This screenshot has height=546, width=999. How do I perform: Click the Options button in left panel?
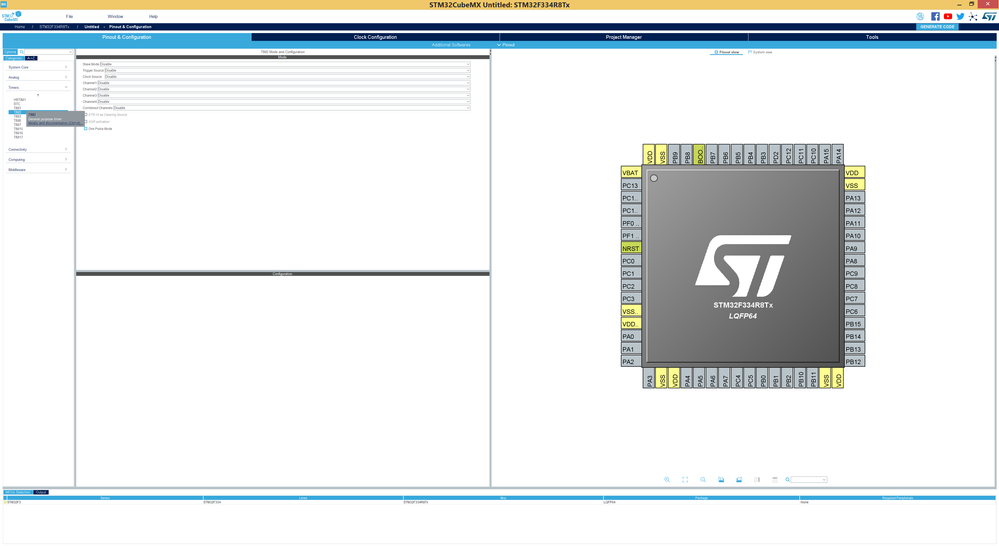[10, 52]
